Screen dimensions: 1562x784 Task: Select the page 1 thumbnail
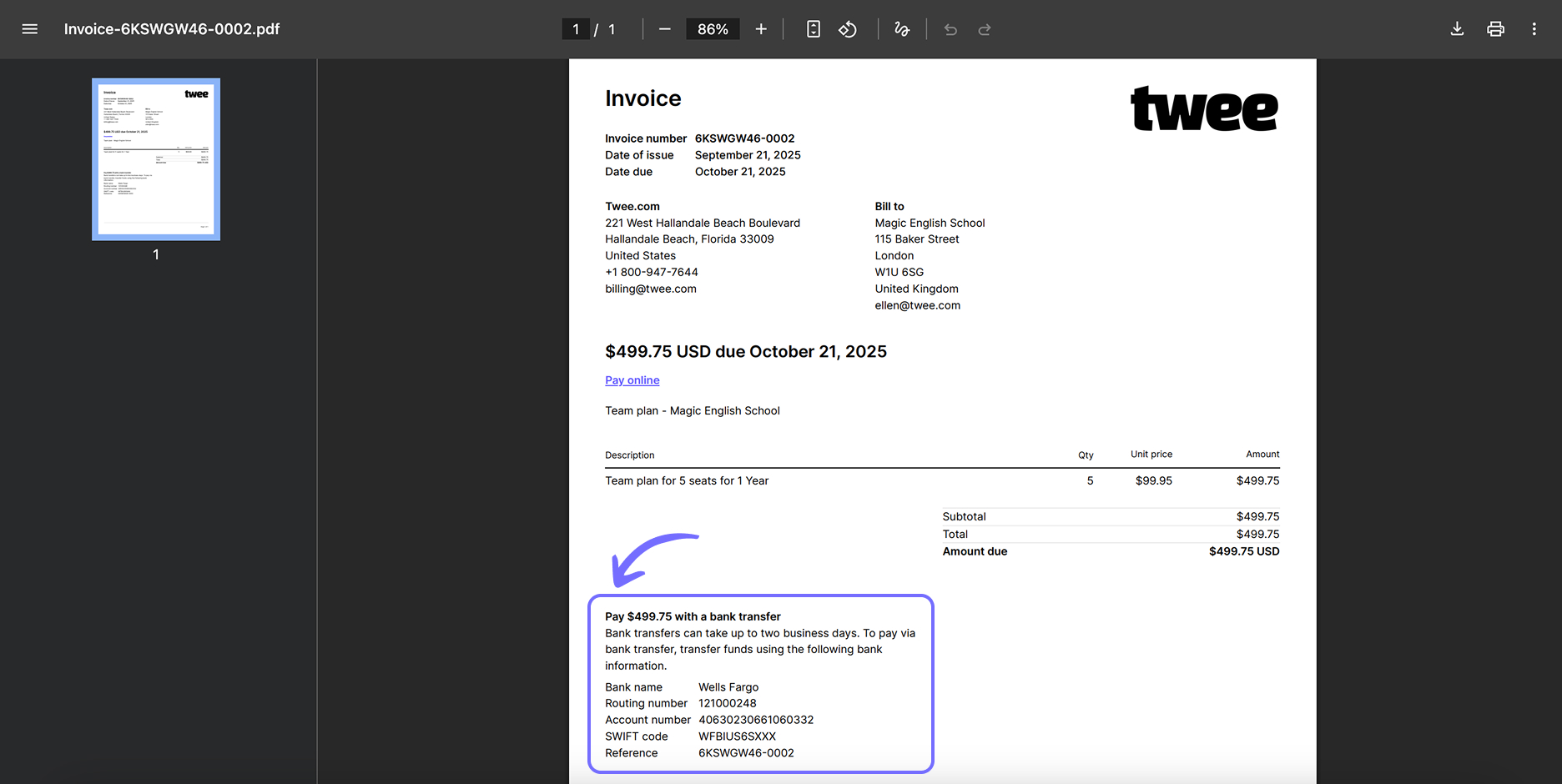(156, 159)
